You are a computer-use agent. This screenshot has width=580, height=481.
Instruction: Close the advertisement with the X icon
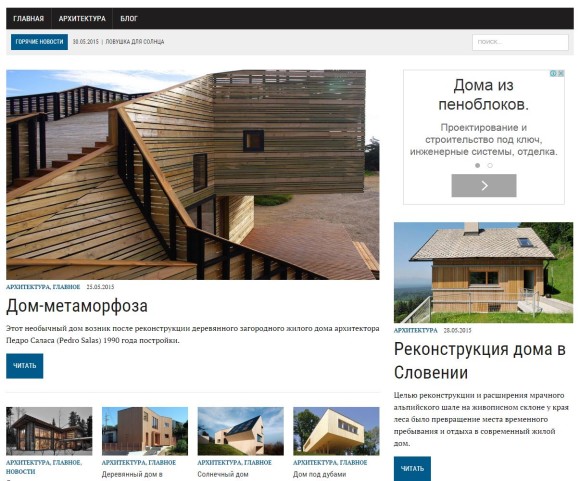pyautogui.click(x=561, y=73)
